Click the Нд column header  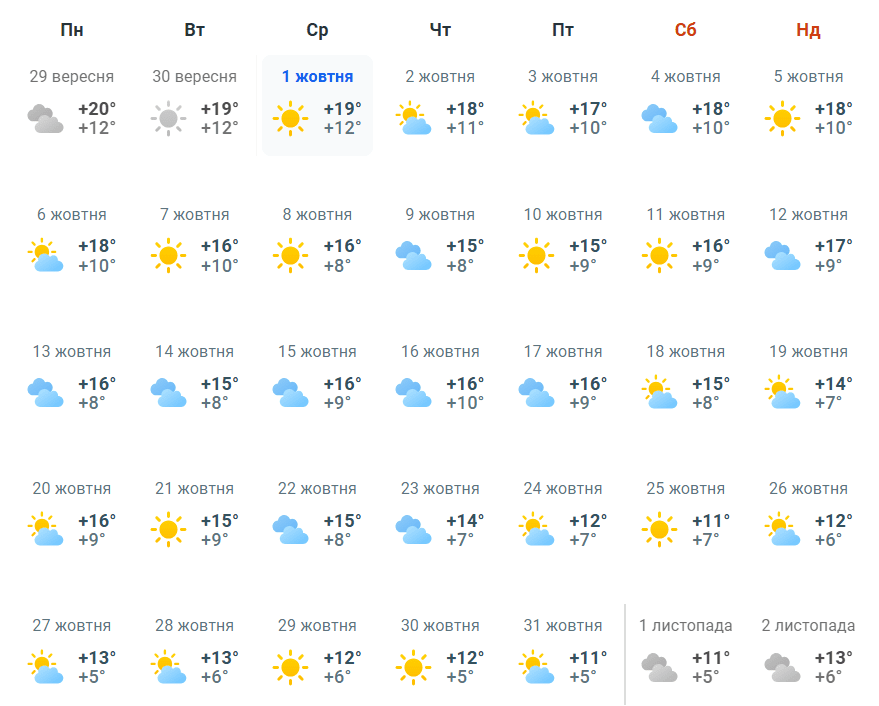coord(808,30)
